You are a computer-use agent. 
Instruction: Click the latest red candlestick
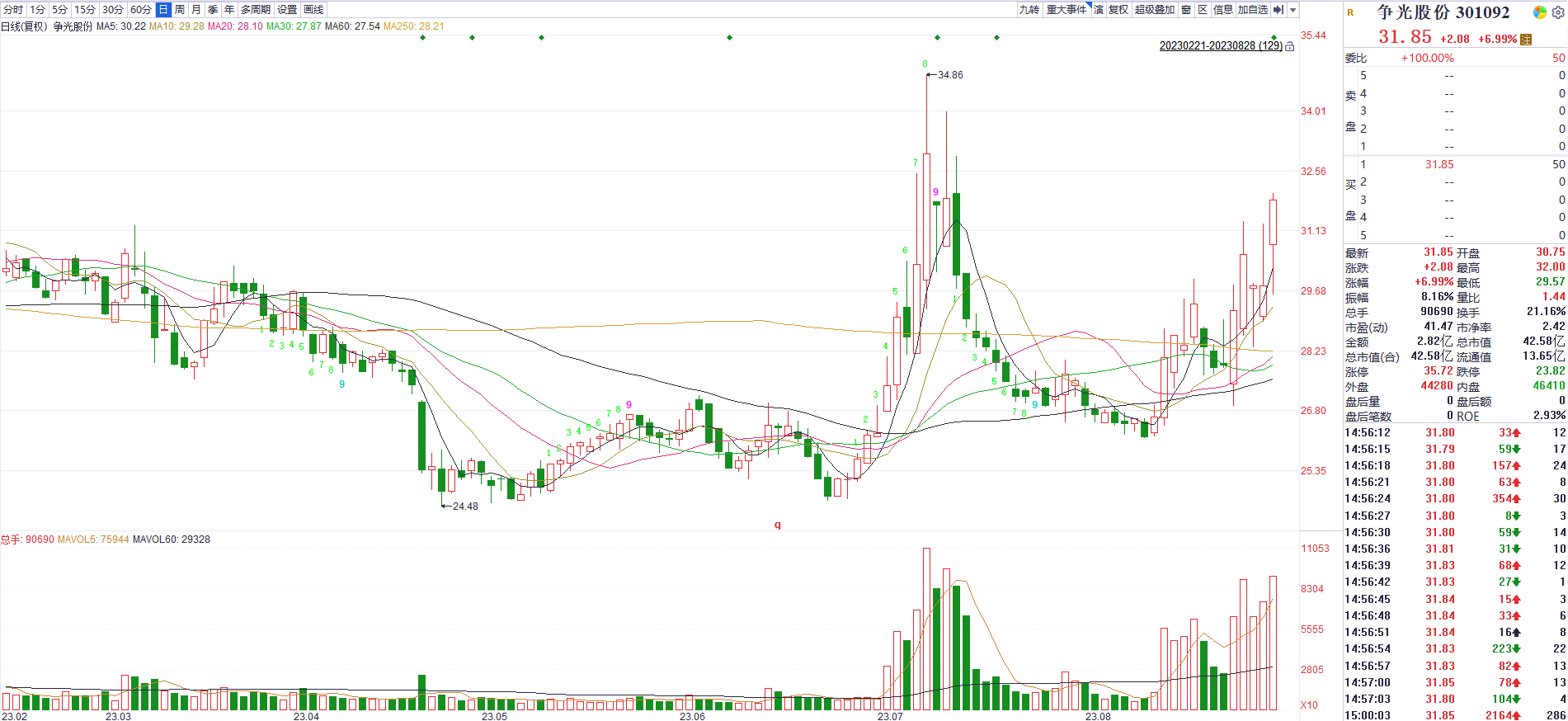[x=1273, y=222]
